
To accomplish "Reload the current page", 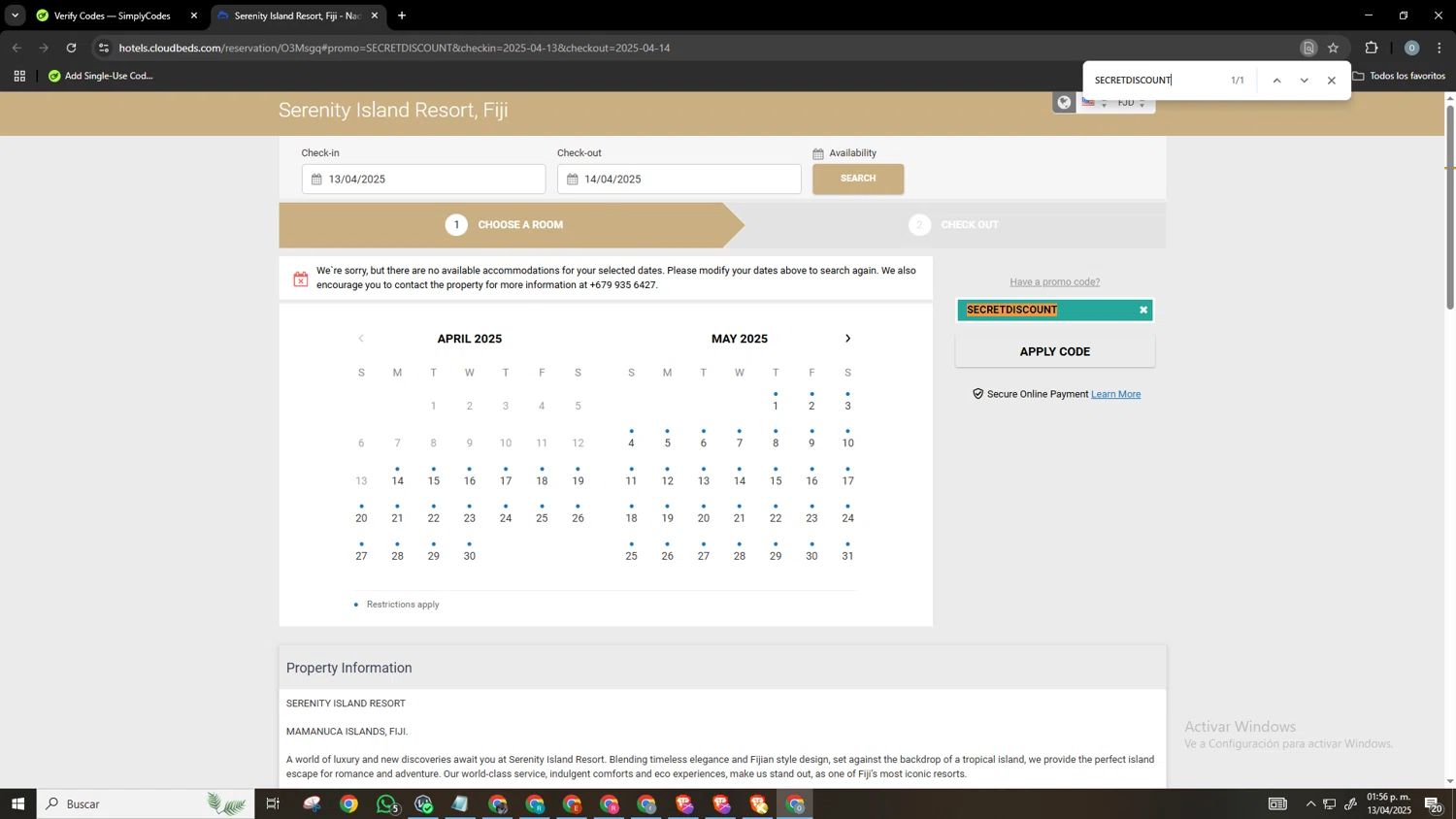I will coord(71,48).
